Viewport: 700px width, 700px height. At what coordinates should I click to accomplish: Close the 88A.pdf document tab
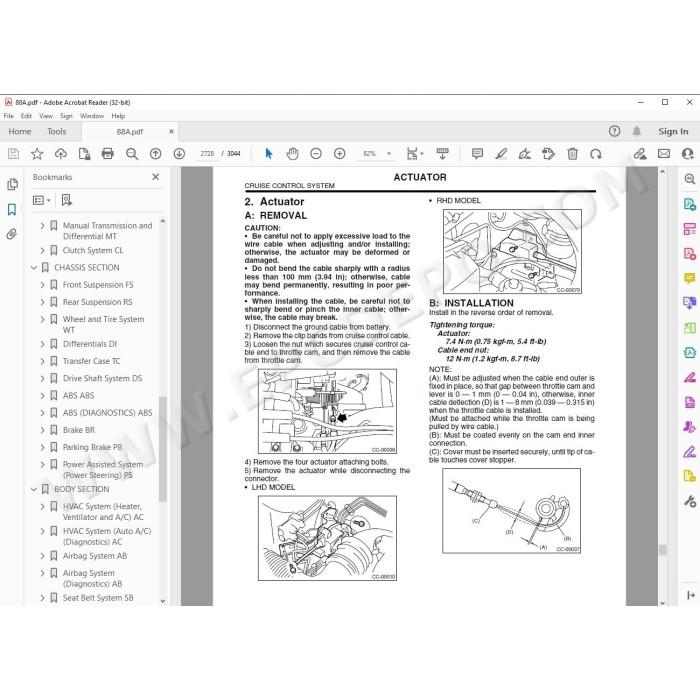click(171, 132)
